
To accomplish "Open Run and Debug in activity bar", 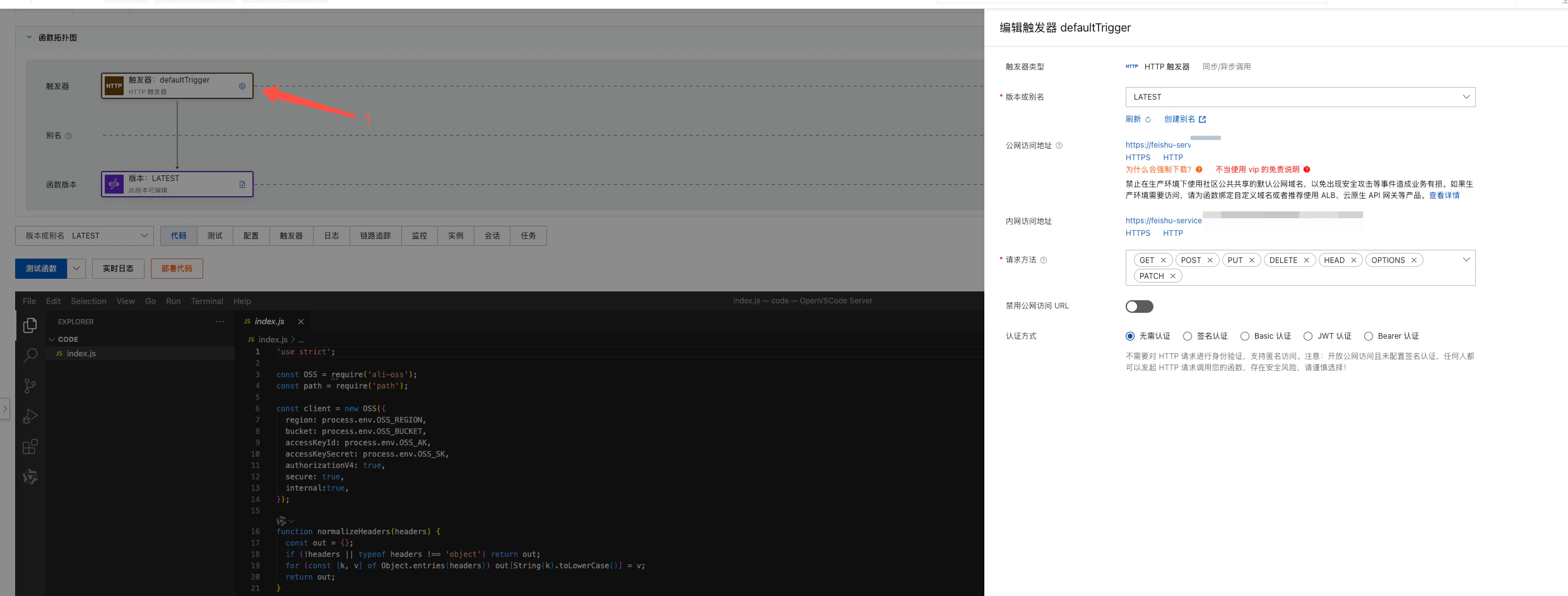I will coord(30,416).
